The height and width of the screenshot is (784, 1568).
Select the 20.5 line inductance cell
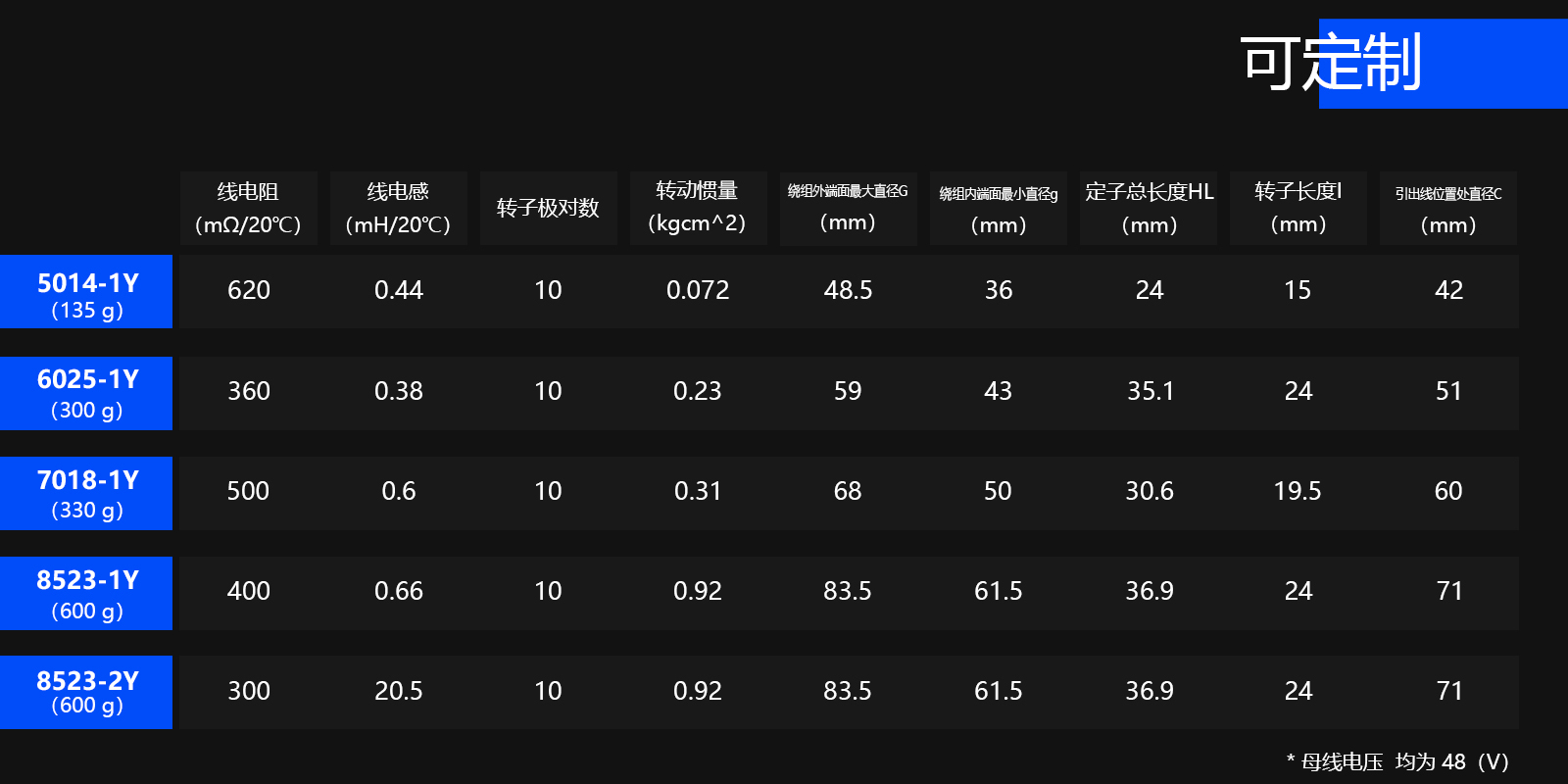coord(398,691)
